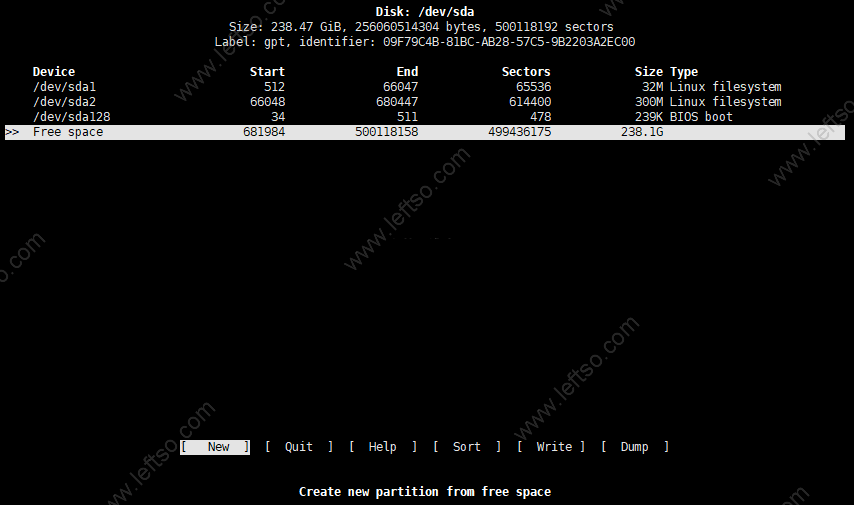Select the /dev/sda2 partition entry
854x505 pixels.
click(64, 102)
